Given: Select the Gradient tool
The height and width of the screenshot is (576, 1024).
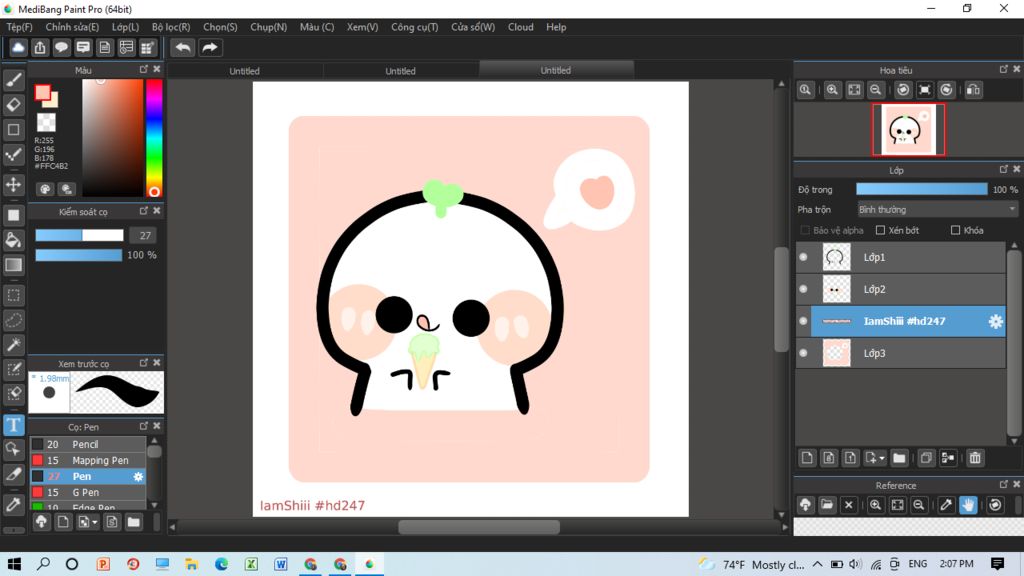Looking at the screenshot, I should coord(14,265).
